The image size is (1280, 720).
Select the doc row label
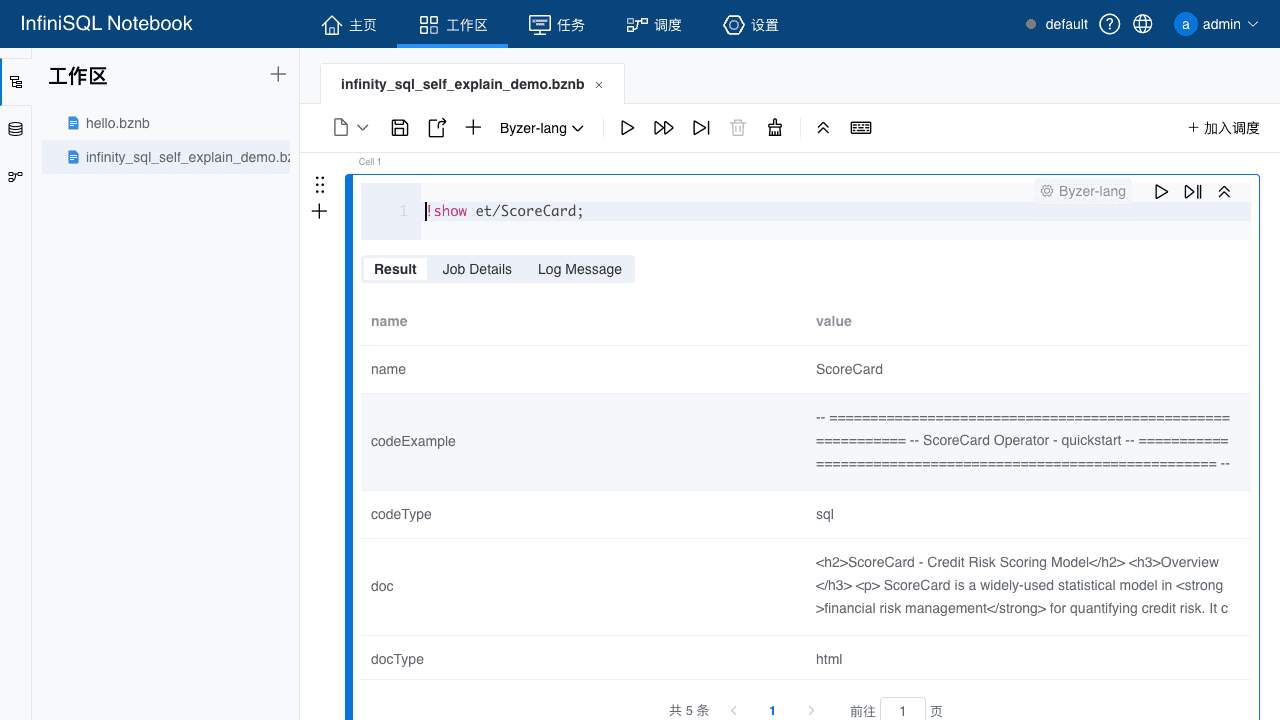point(382,586)
